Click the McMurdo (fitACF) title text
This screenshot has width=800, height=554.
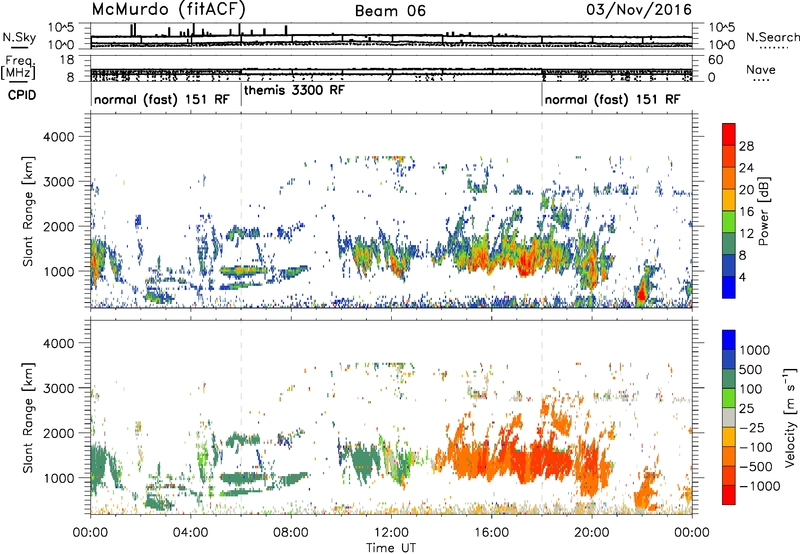click(169, 9)
